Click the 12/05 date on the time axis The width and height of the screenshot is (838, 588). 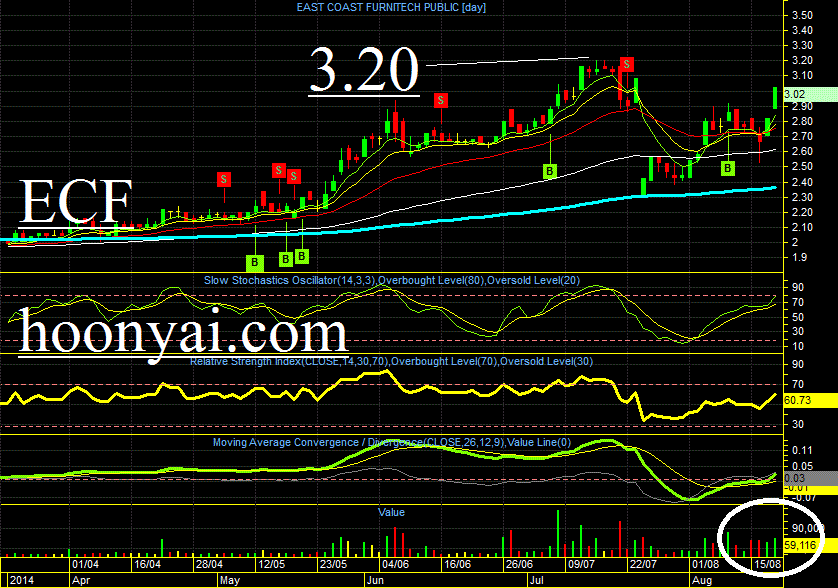pos(271,564)
